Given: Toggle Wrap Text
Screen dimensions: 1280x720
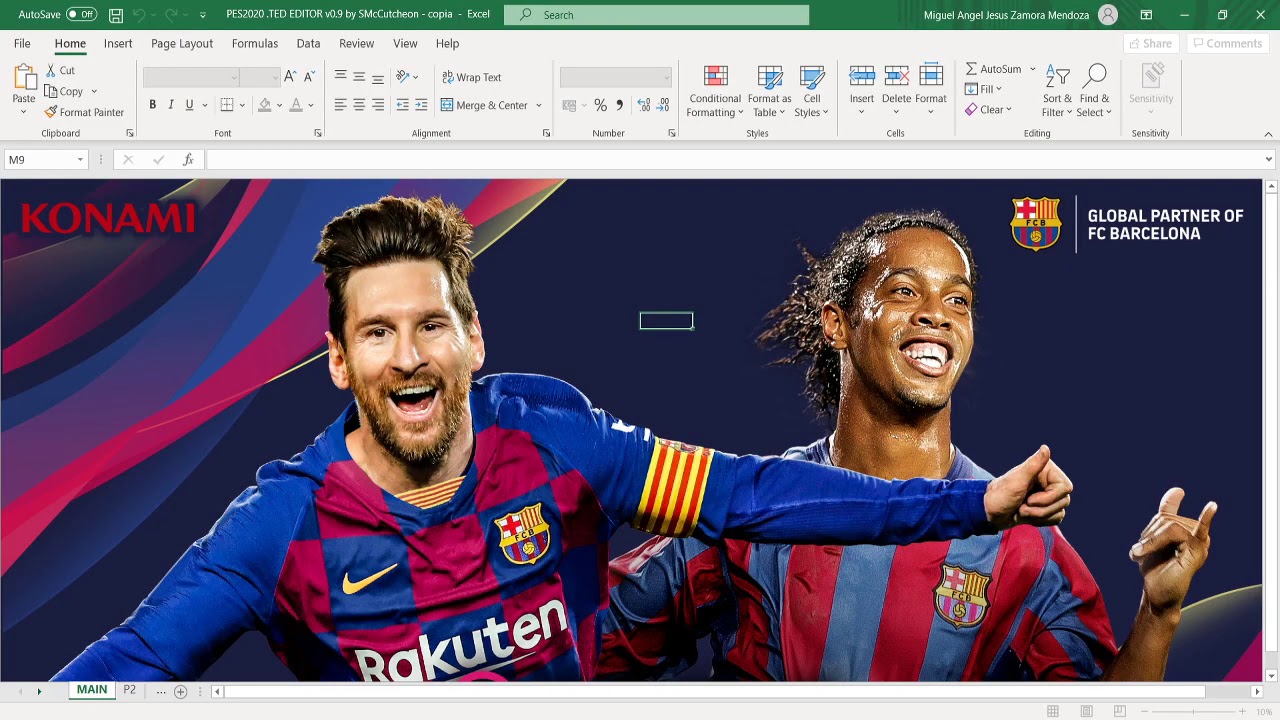Looking at the screenshot, I should tap(471, 77).
